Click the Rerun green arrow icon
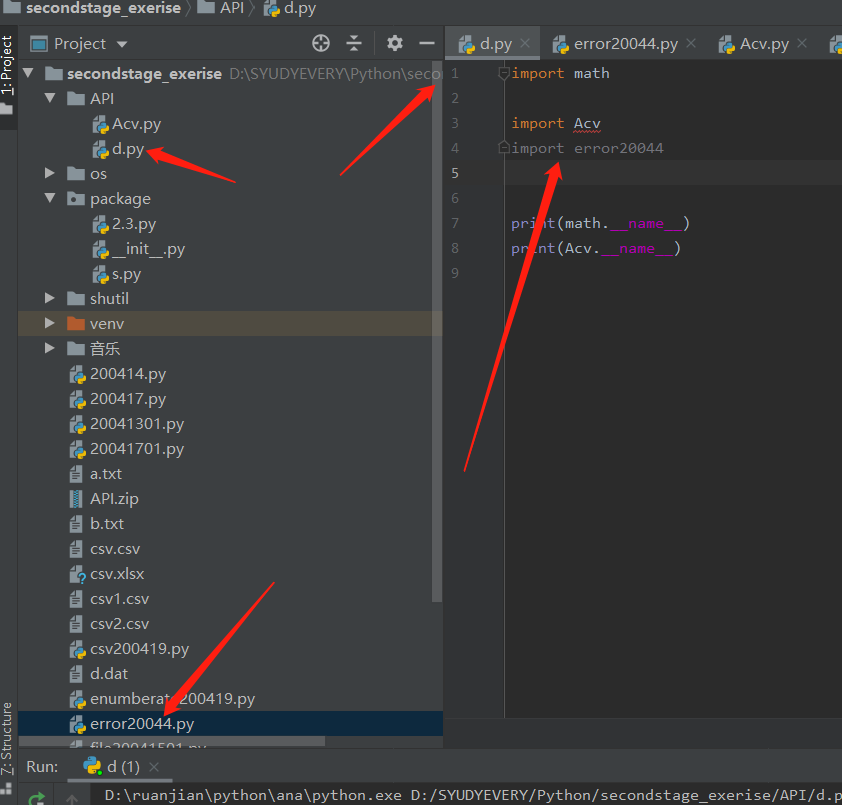 [36, 799]
